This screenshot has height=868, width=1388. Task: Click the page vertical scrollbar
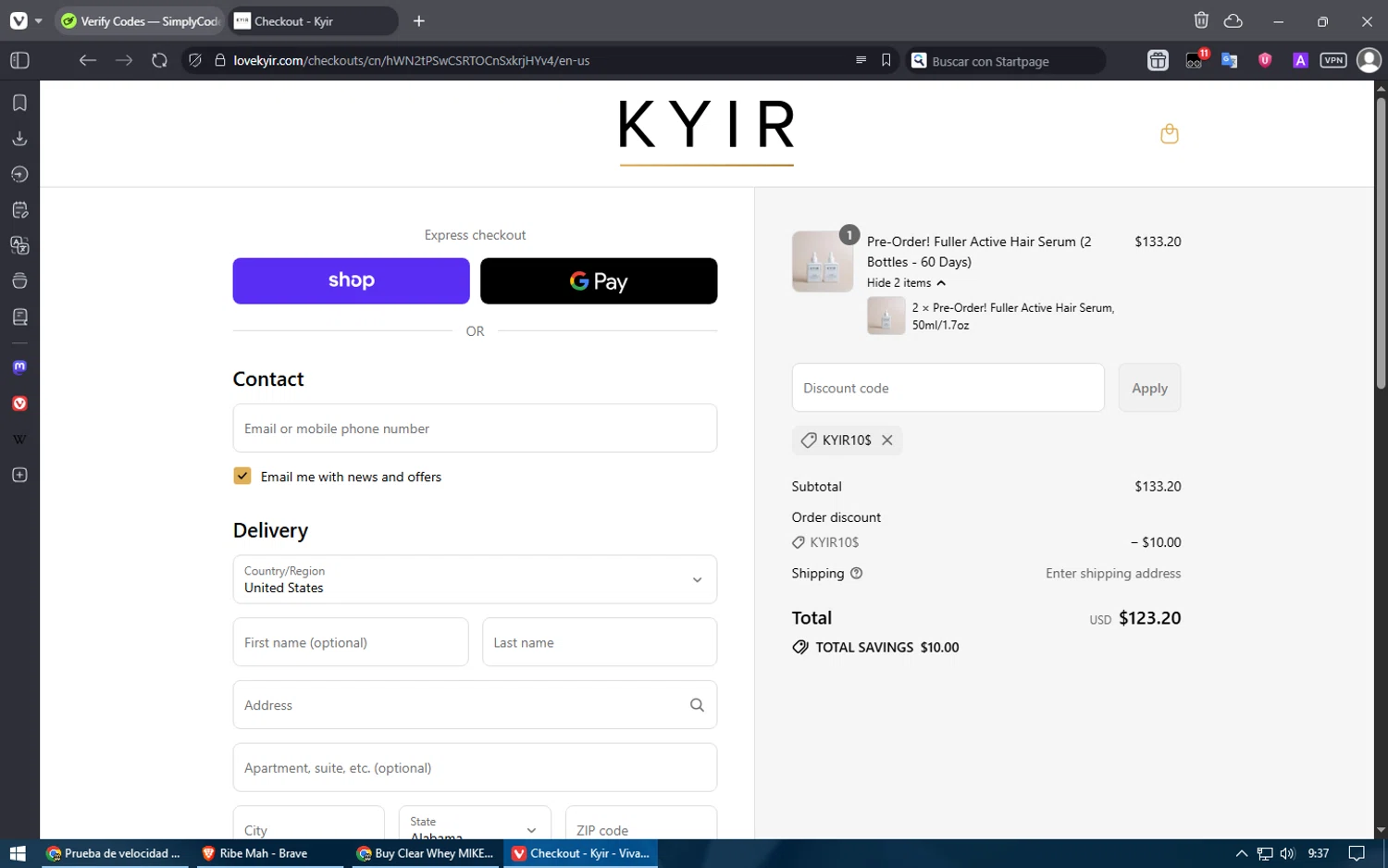tap(1381, 242)
